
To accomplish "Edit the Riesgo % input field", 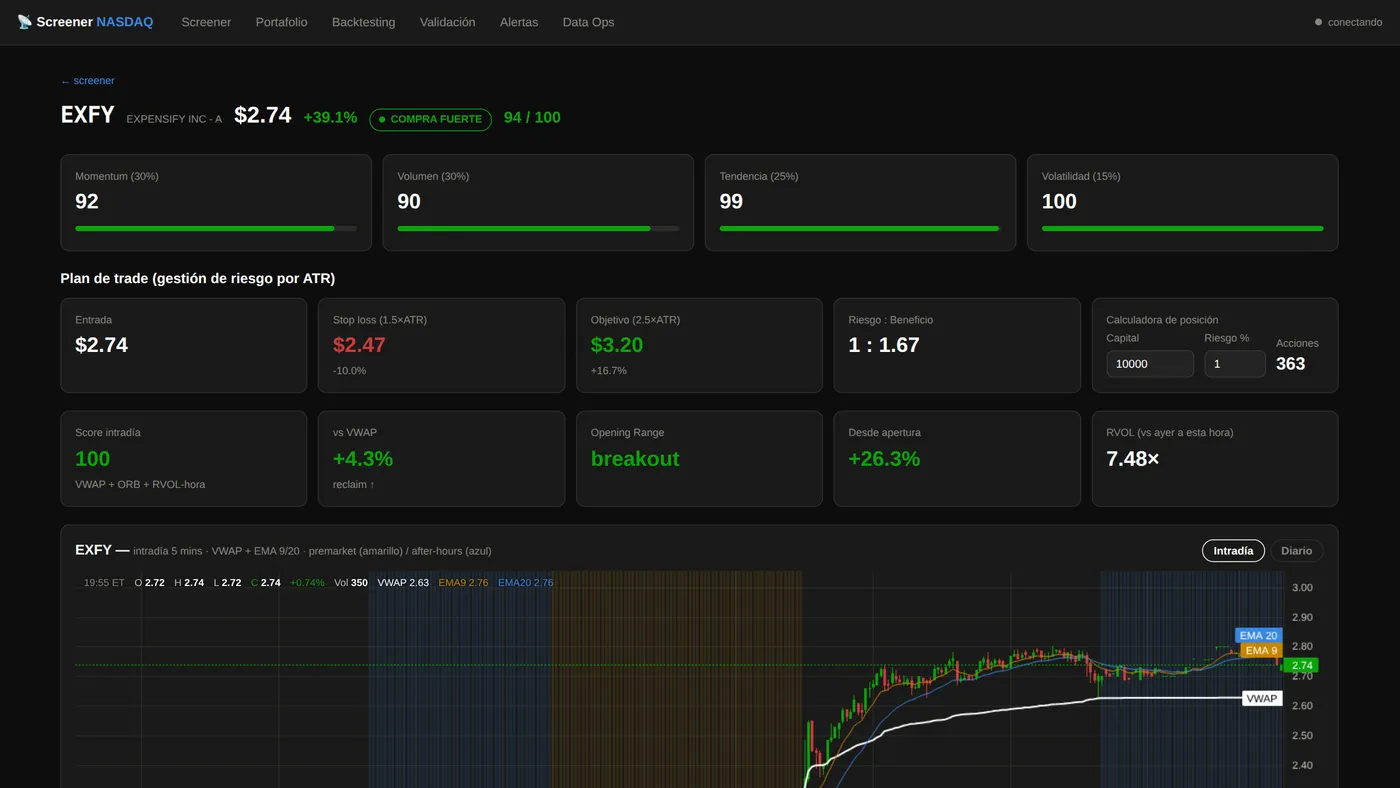I will pyautogui.click(x=1235, y=364).
